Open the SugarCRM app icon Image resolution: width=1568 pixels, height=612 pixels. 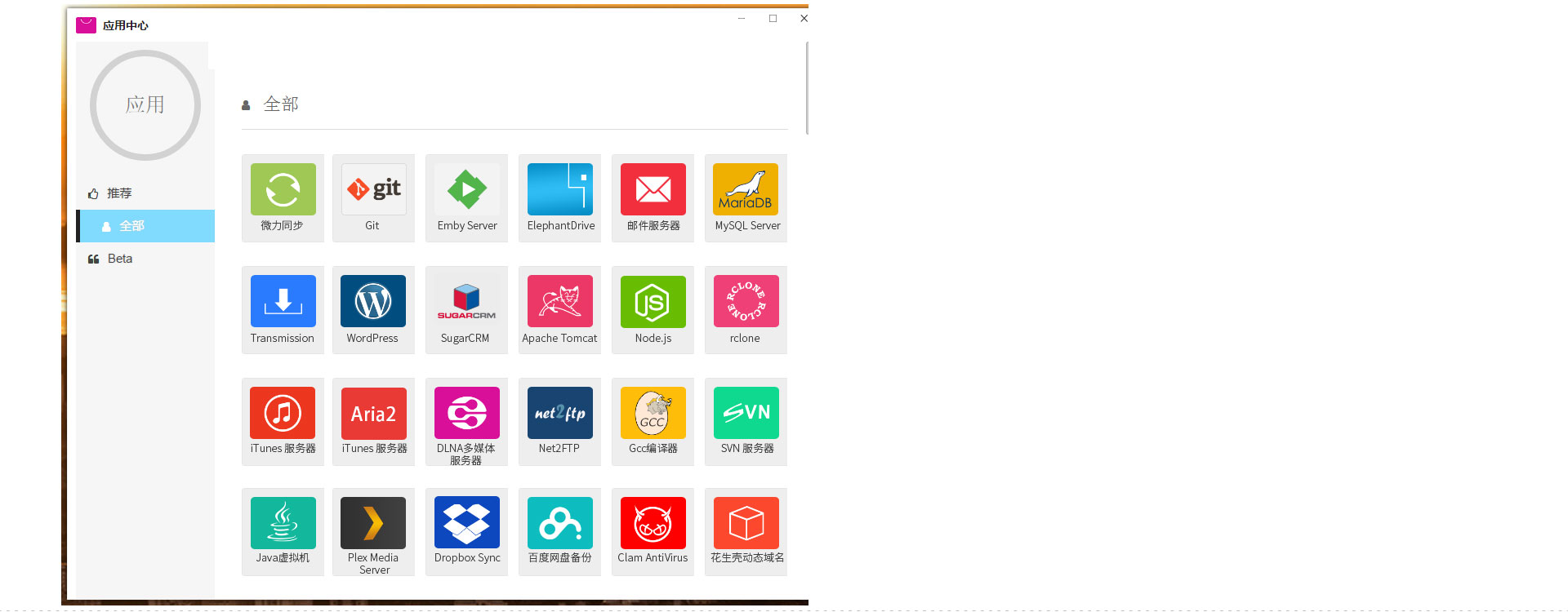click(x=466, y=301)
